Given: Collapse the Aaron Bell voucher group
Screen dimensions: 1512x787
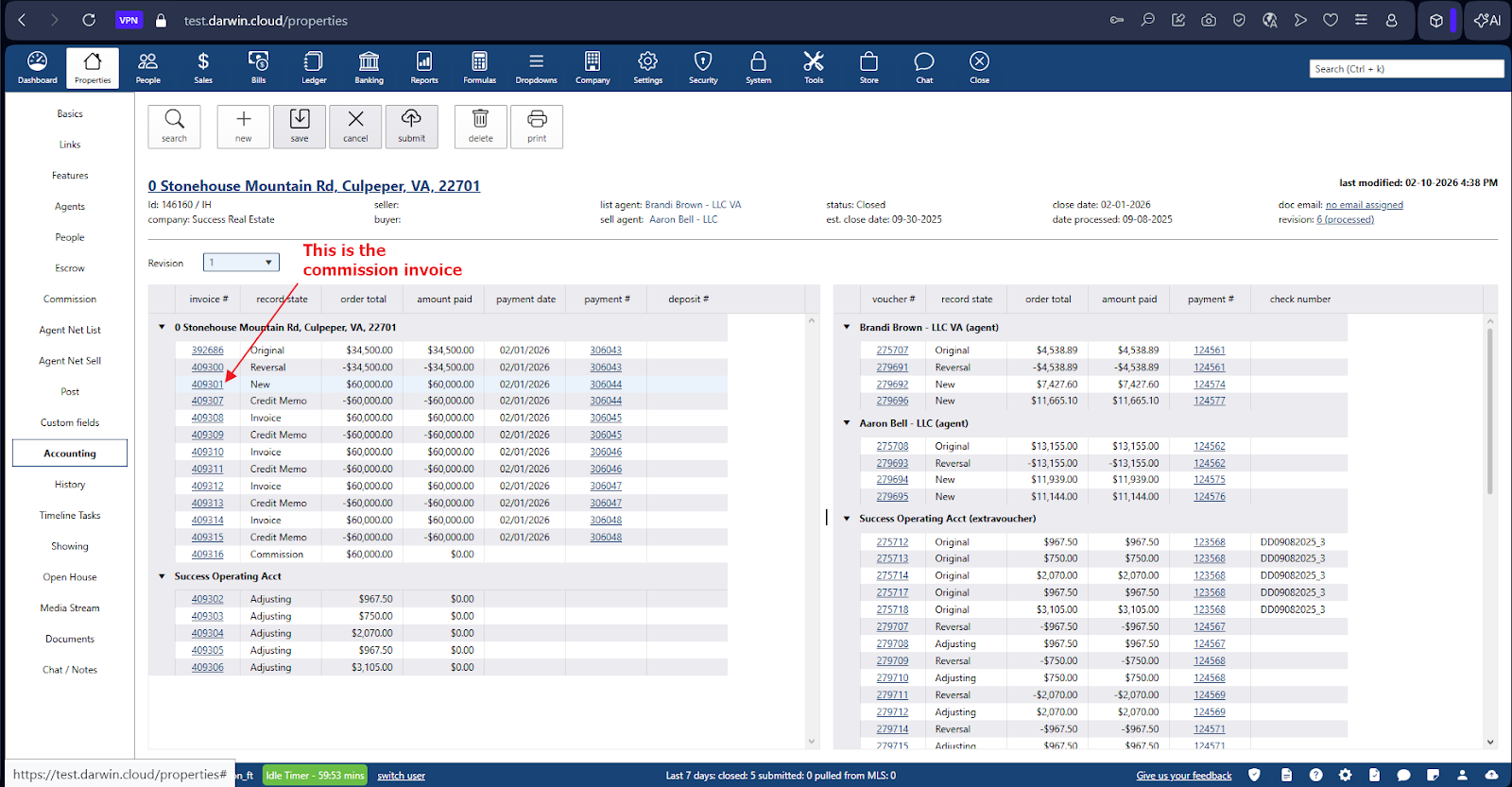Looking at the screenshot, I should pos(847,423).
